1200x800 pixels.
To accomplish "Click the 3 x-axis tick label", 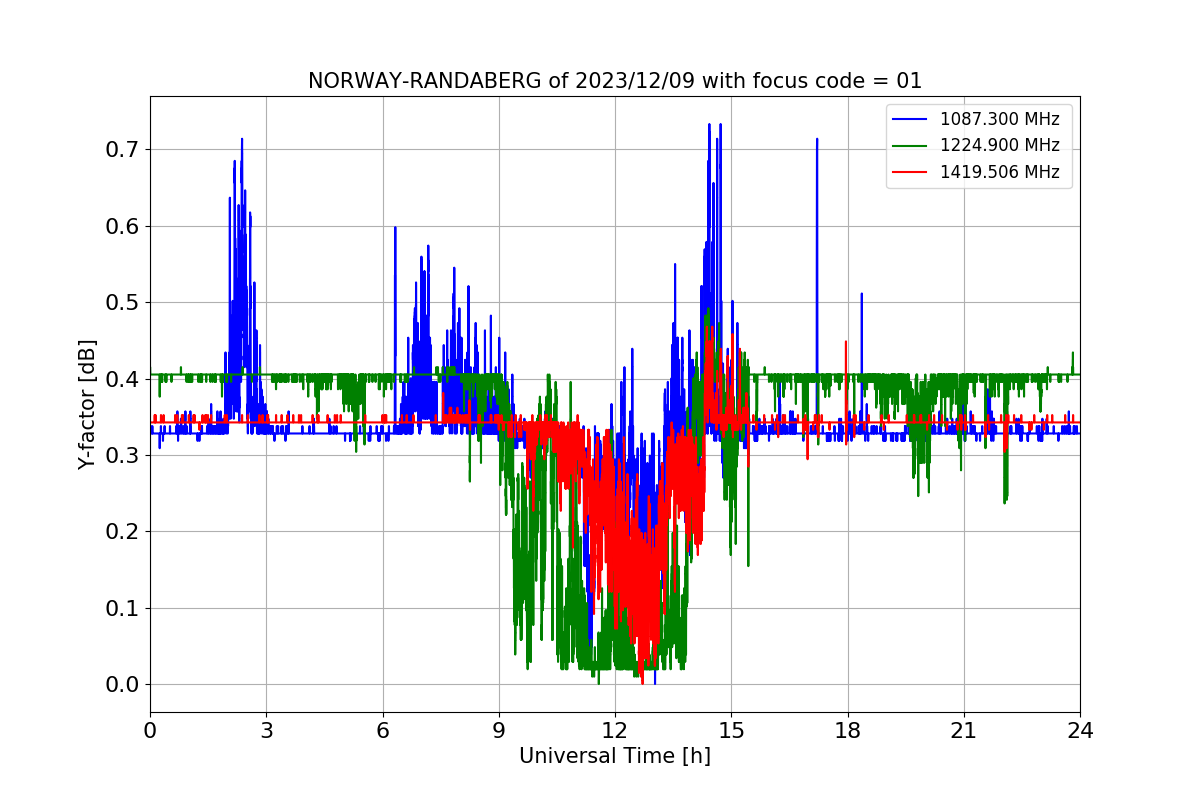I will pos(266,731).
